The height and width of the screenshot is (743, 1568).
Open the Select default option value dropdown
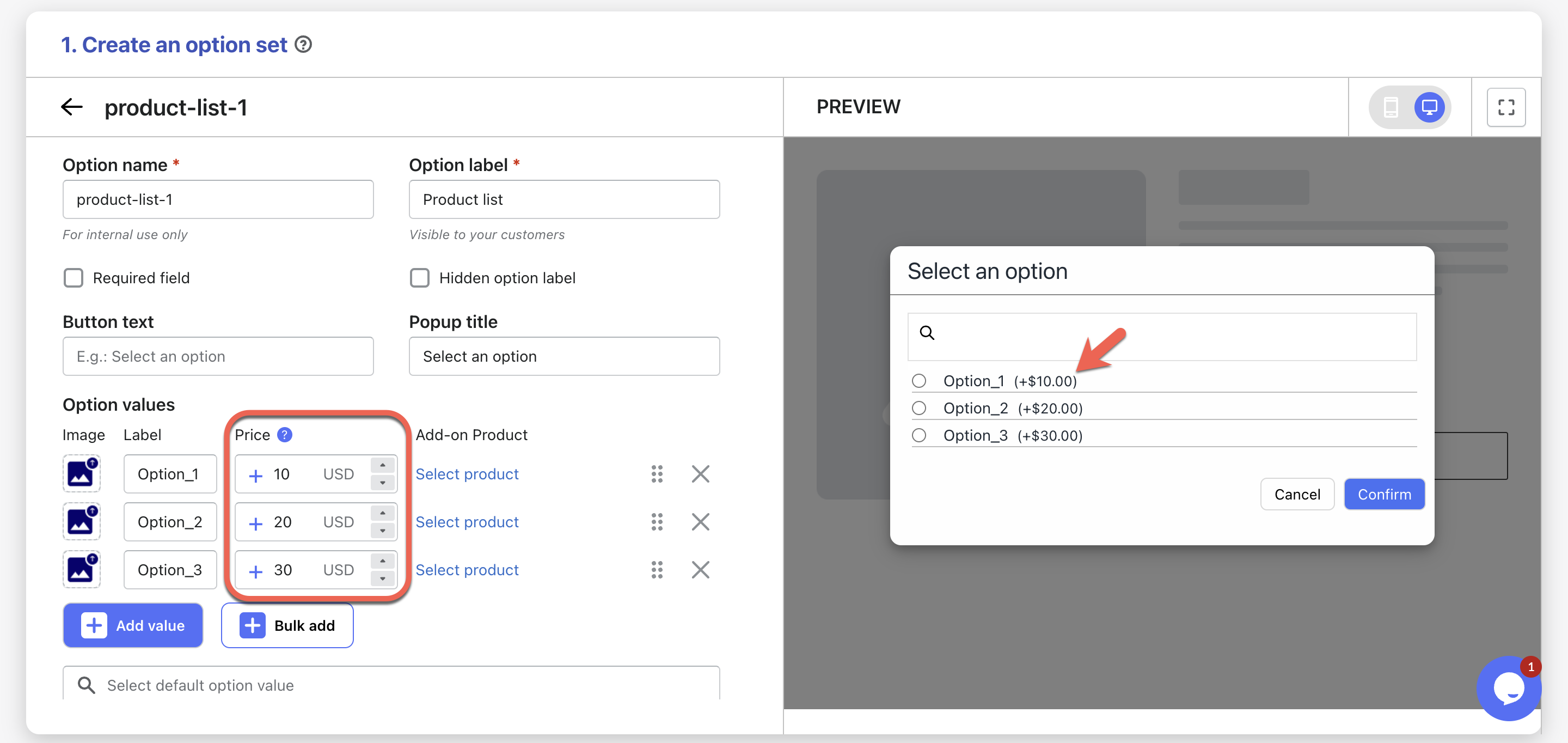click(391, 685)
